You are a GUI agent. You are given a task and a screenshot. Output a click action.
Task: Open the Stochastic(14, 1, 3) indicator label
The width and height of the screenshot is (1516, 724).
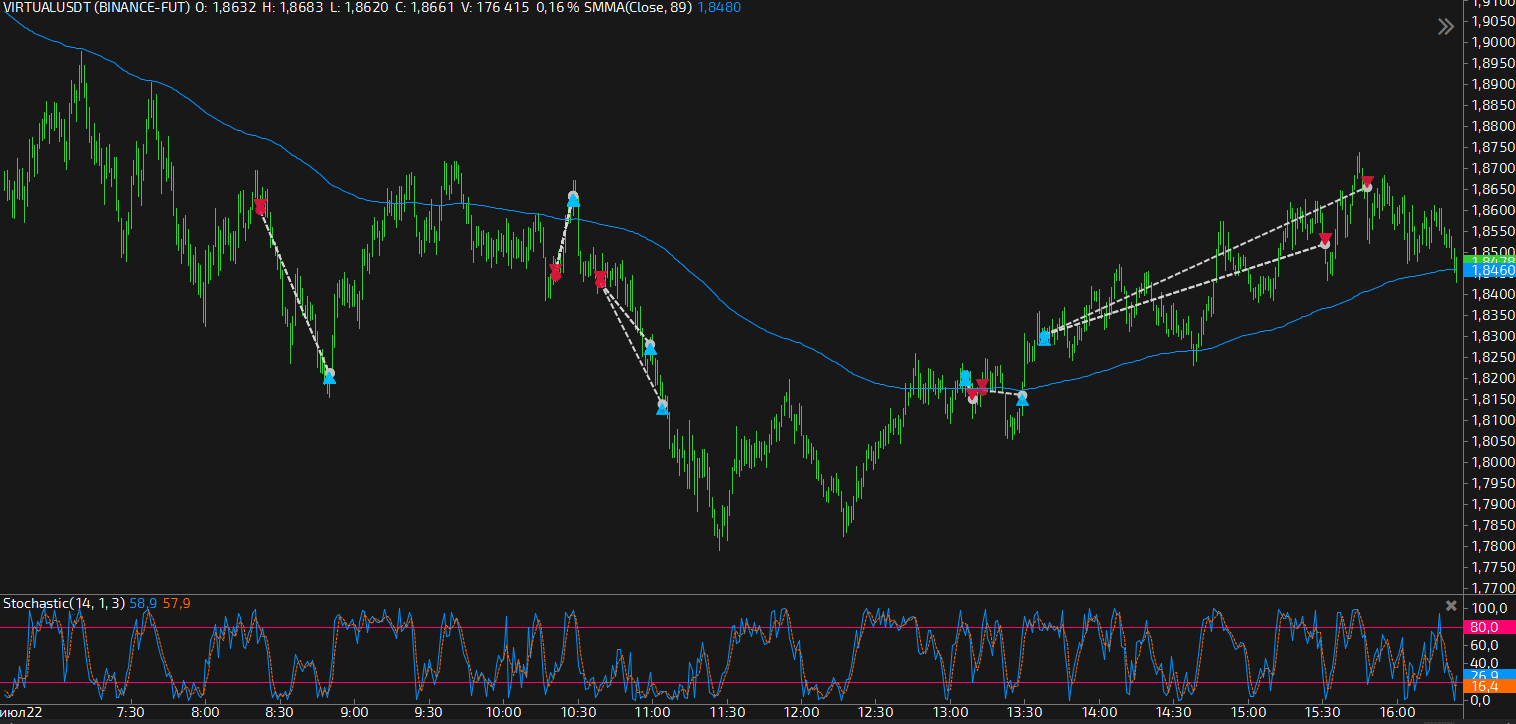63,603
